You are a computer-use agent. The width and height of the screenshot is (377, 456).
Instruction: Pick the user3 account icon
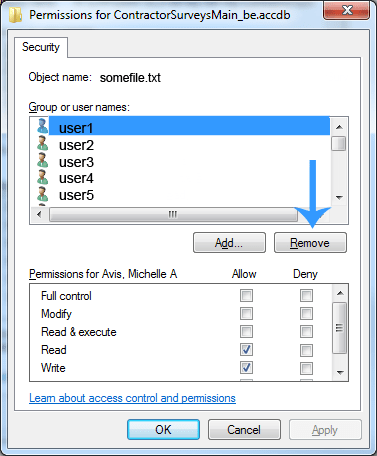coord(42,160)
